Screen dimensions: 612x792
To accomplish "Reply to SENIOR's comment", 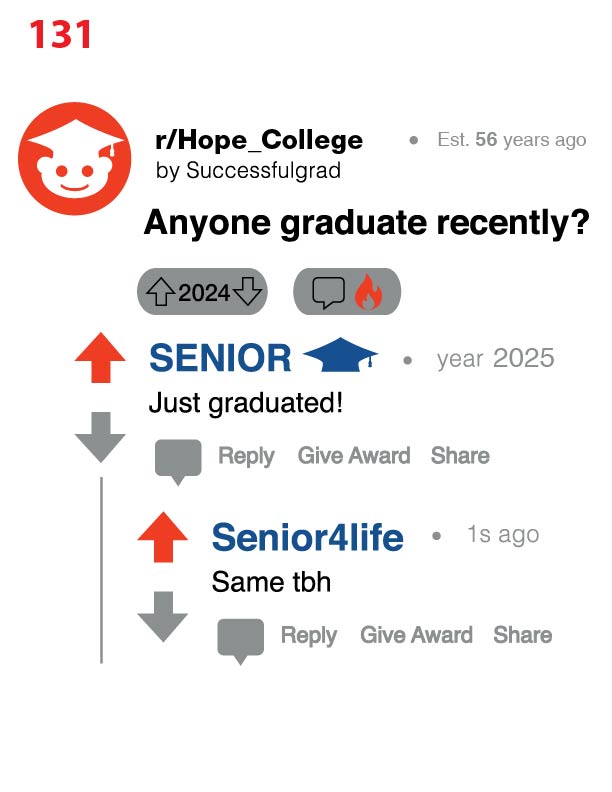I will click(x=246, y=456).
